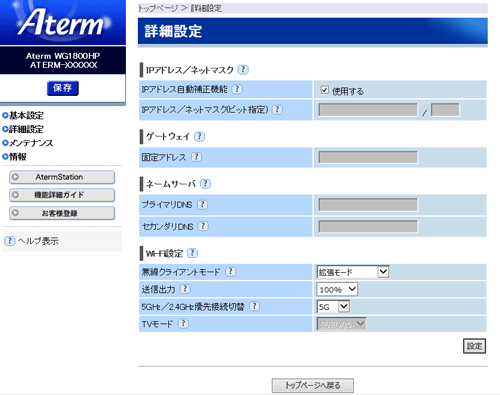Click the IPアドレス input field

(368, 110)
